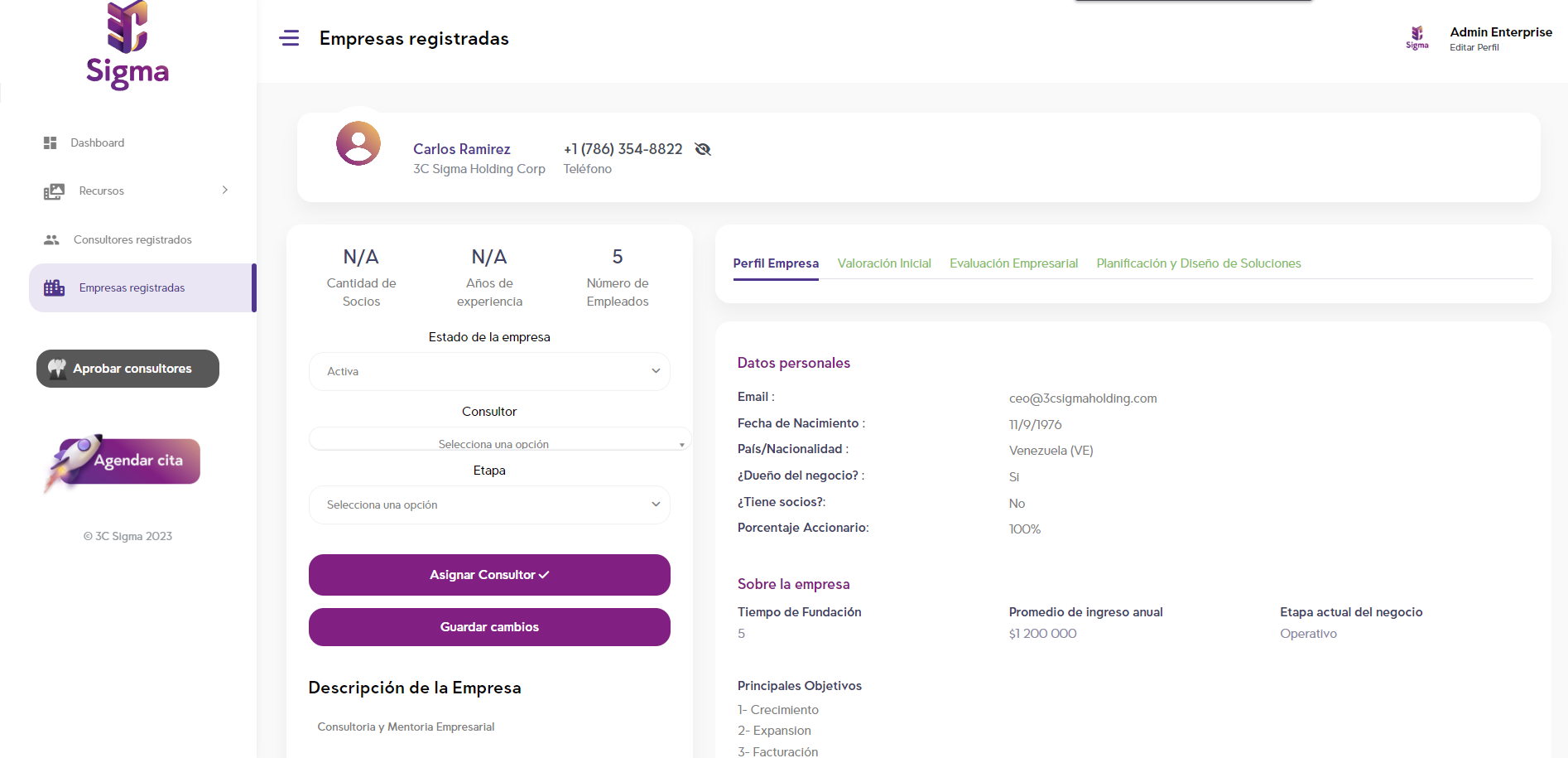This screenshot has height=758, width=1568.
Task: Open the Consultor selection dropdown
Action: coord(499,441)
